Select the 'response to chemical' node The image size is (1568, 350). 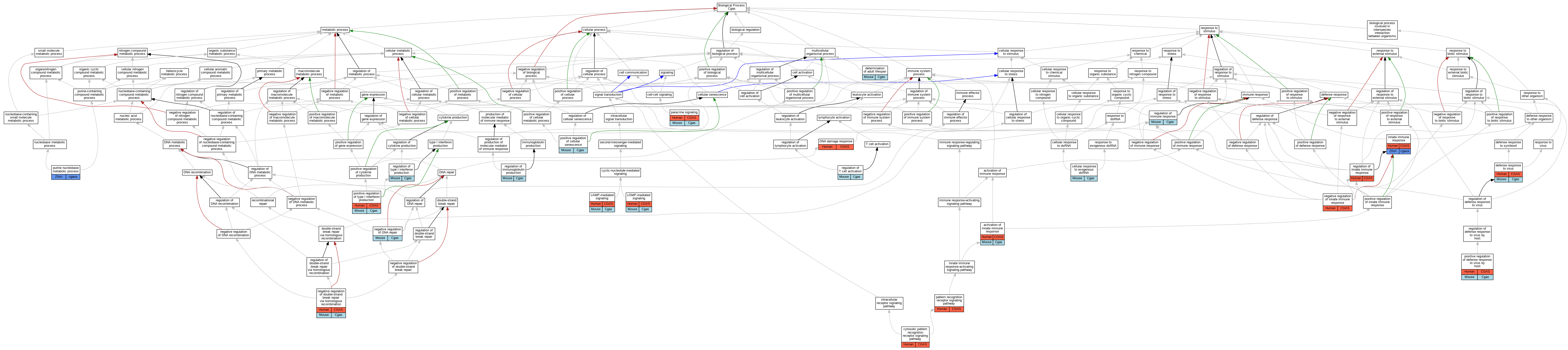pyautogui.click(x=1140, y=52)
